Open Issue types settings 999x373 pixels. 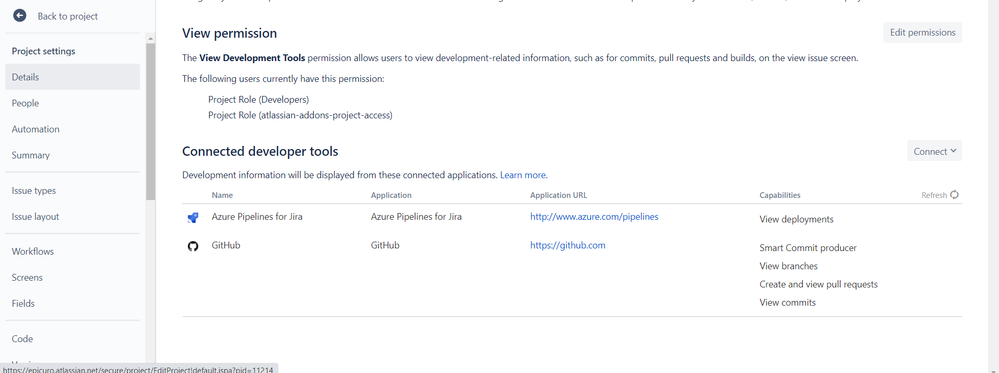(x=73, y=190)
